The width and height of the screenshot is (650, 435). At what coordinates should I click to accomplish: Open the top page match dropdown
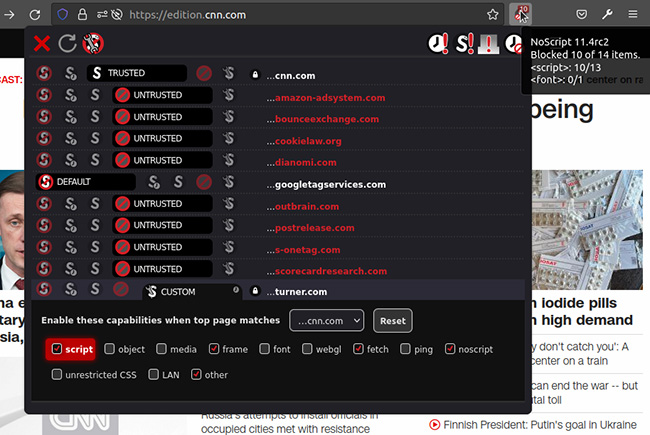point(327,321)
